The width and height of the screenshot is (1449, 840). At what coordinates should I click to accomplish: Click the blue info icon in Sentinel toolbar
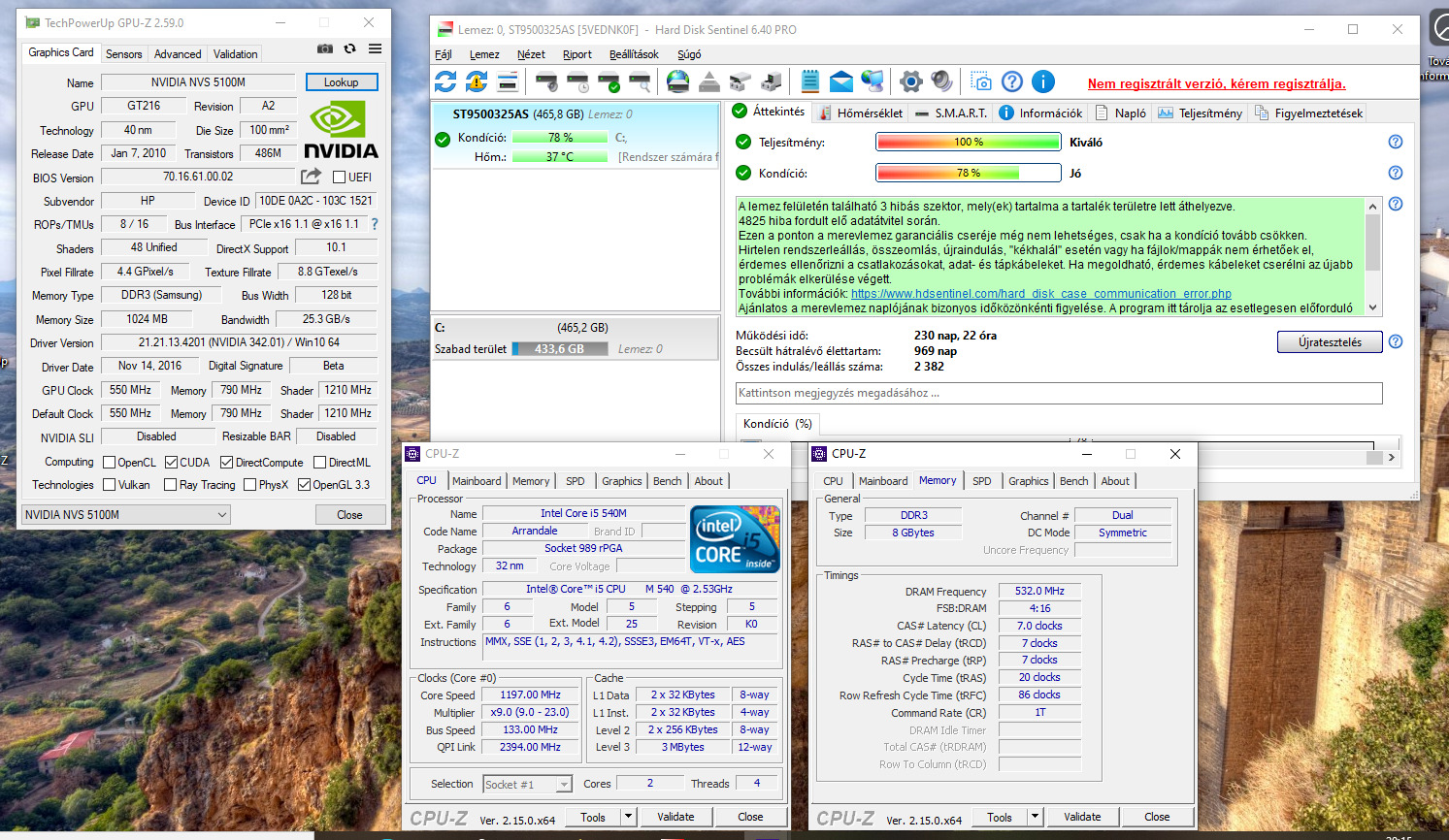pyautogui.click(x=1043, y=81)
